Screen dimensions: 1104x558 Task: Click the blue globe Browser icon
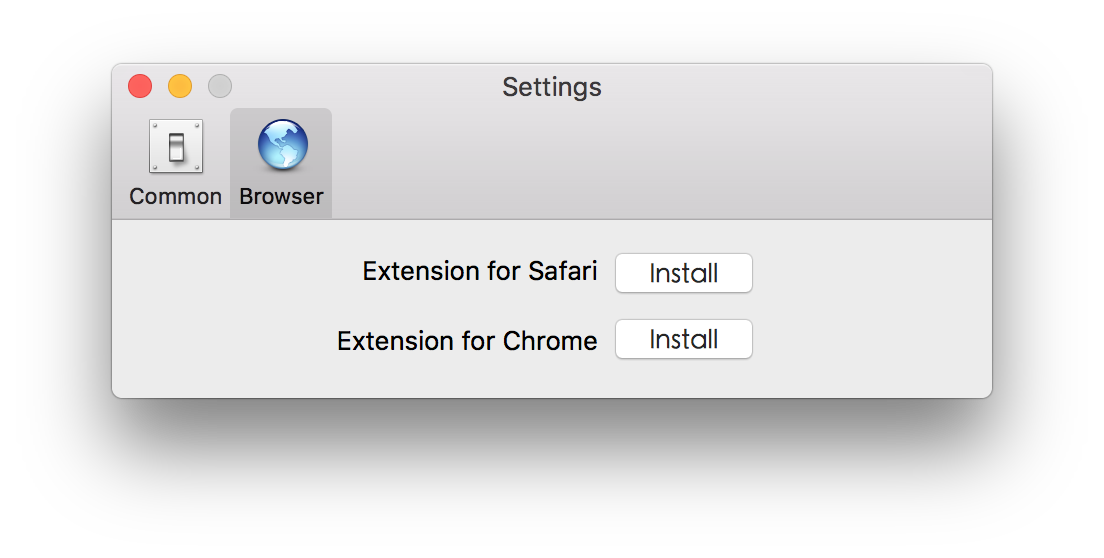click(x=282, y=145)
